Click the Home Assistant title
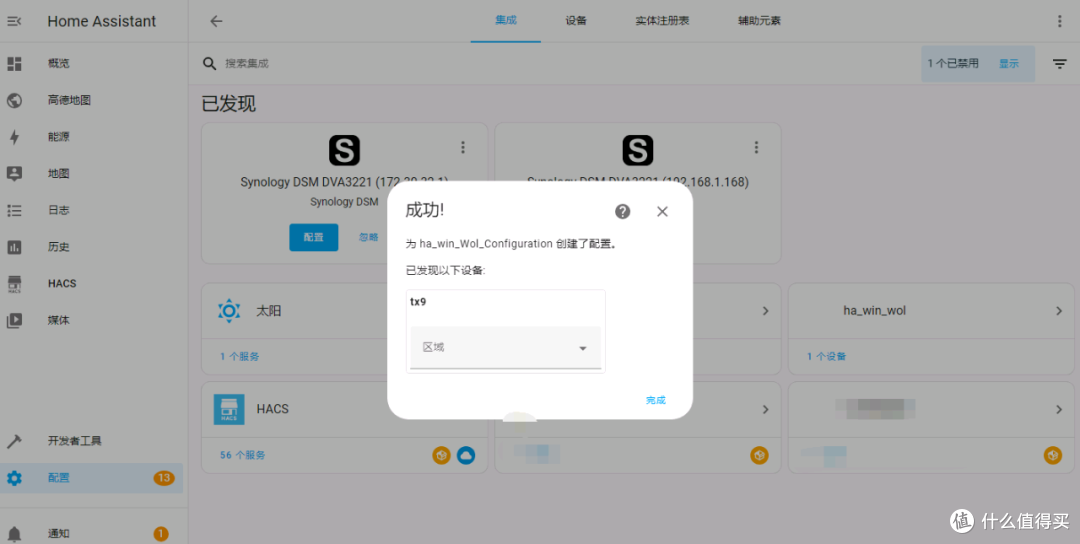Viewport: 1080px width, 544px height. click(102, 21)
